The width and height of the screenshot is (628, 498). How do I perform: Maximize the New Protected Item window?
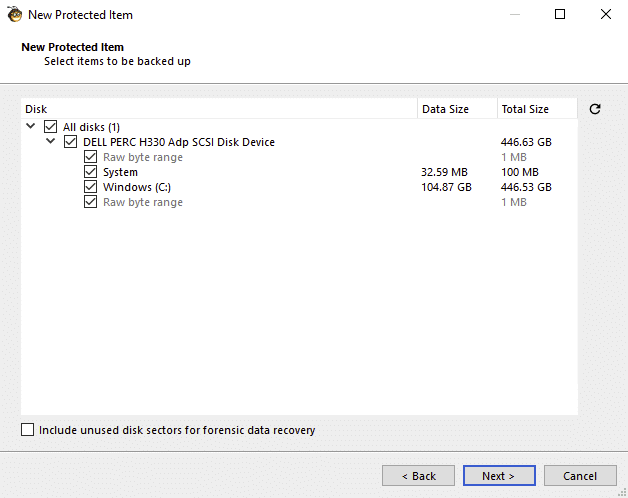560,14
